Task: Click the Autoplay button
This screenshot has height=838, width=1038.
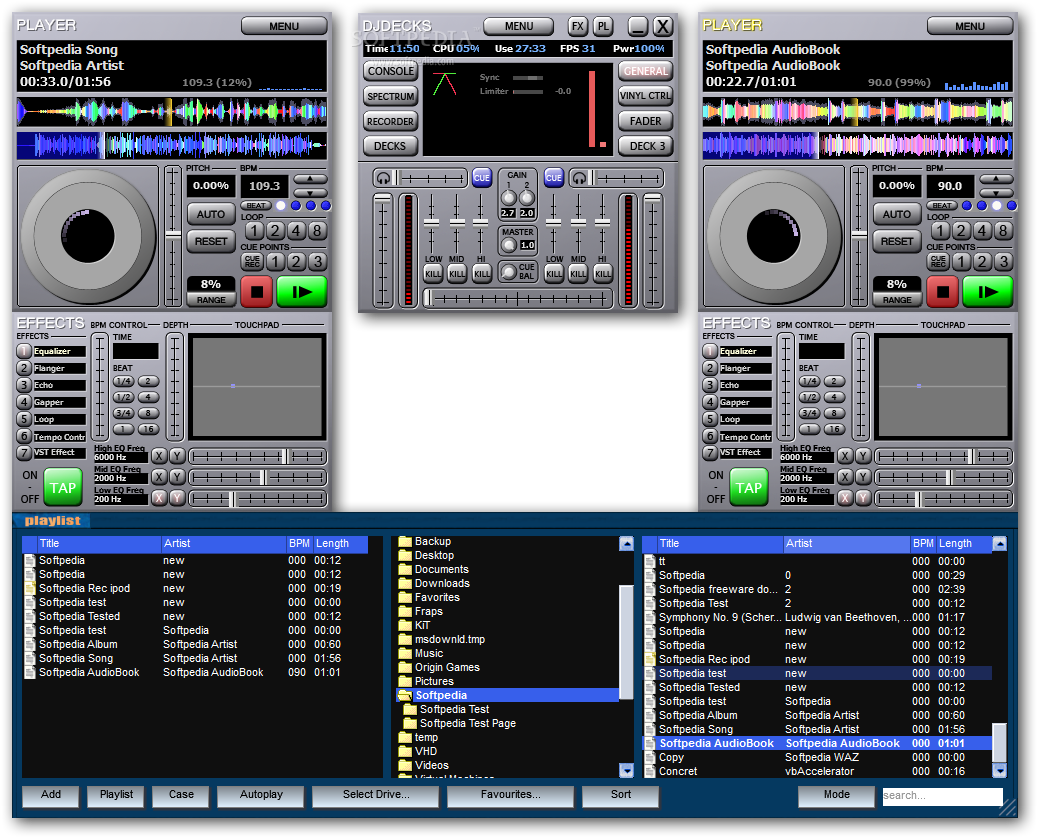Action: tap(261, 795)
